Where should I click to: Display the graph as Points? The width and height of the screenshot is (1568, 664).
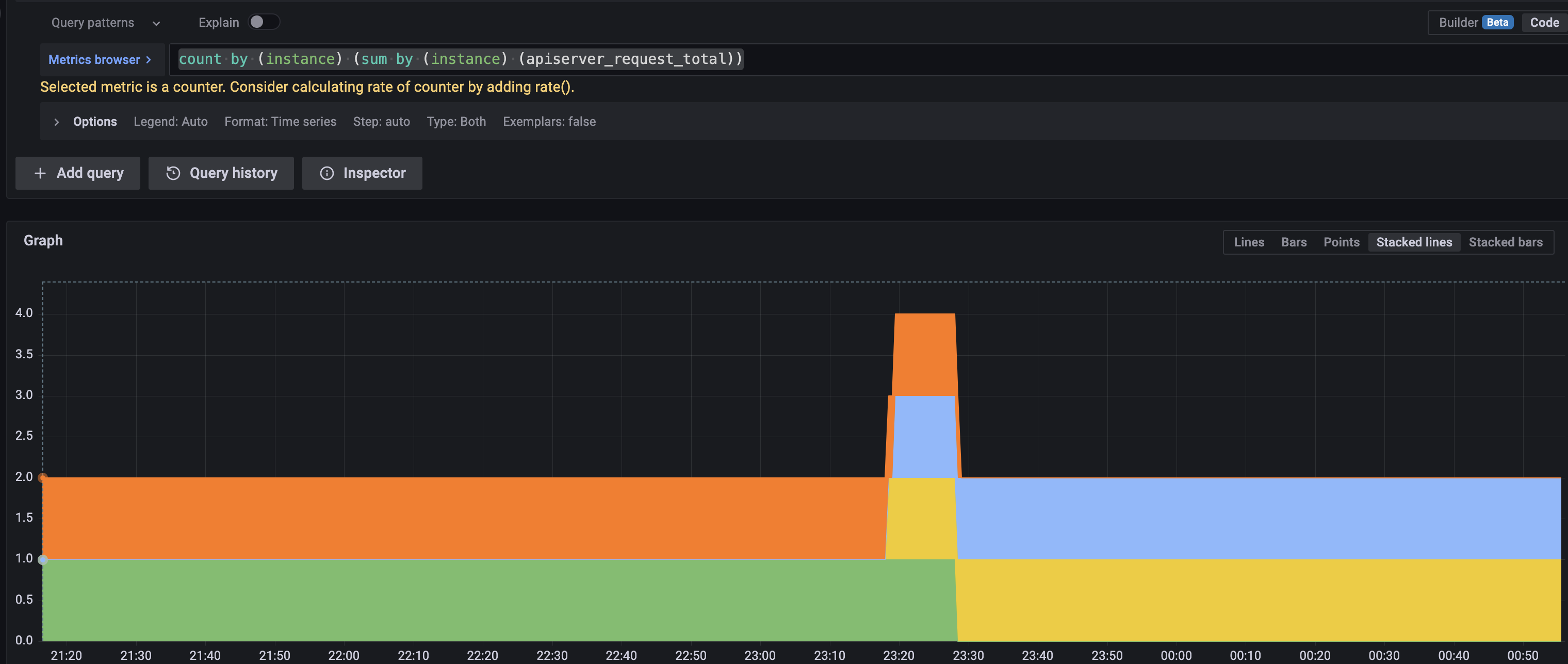[x=1341, y=242]
